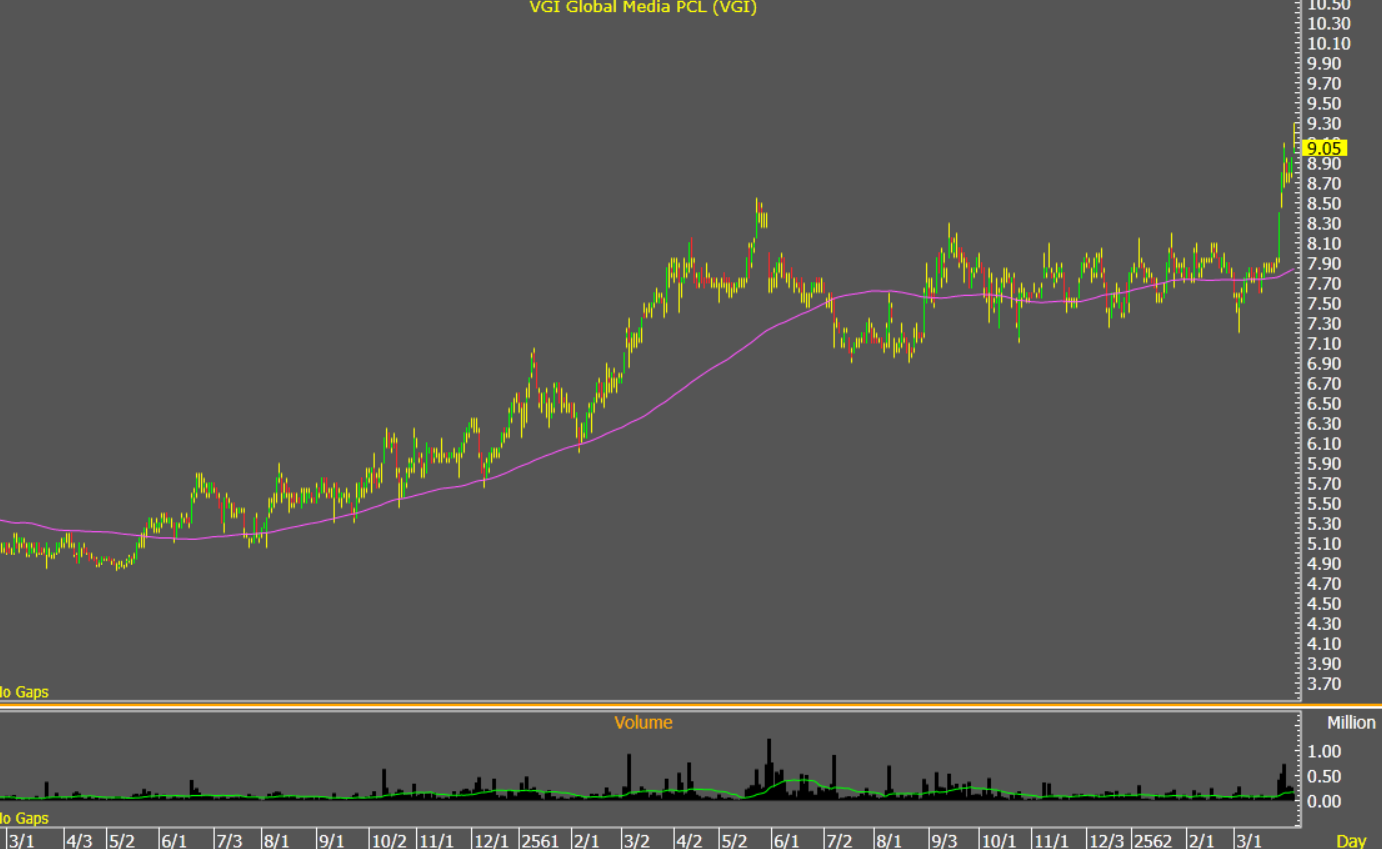Click the Day timeframe label

click(x=1351, y=841)
